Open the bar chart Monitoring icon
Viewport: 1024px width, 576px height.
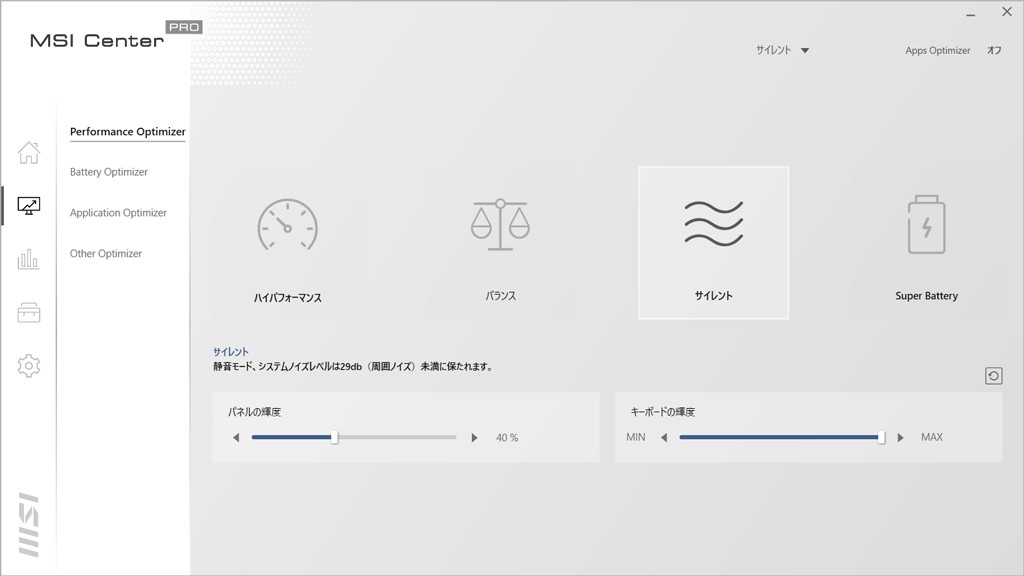coord(29,259)
